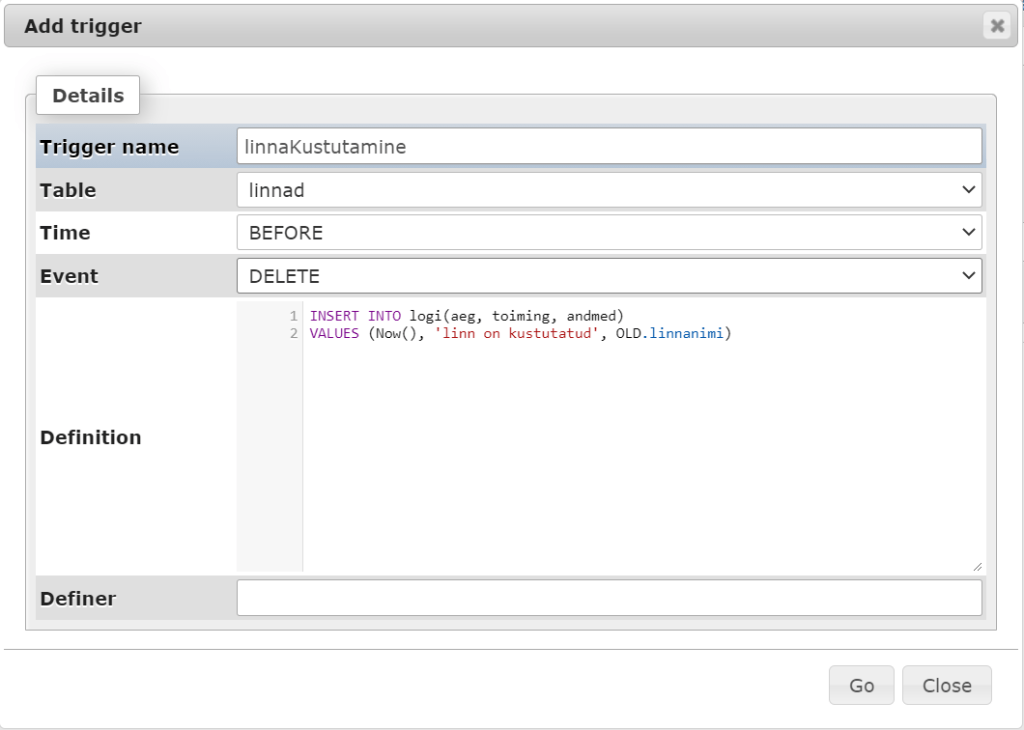
Task: Click the empty Definer input field
Action: click(x=609, y=598)
